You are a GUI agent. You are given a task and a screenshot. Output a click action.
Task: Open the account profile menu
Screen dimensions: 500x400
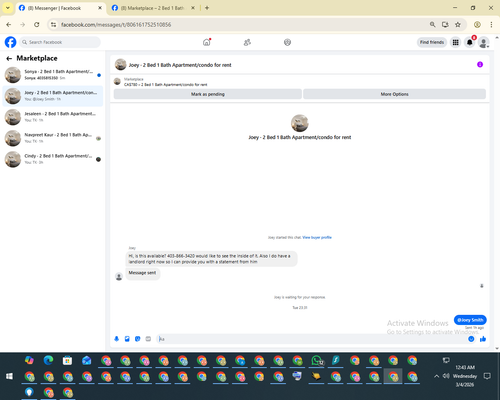pos(484,42)
